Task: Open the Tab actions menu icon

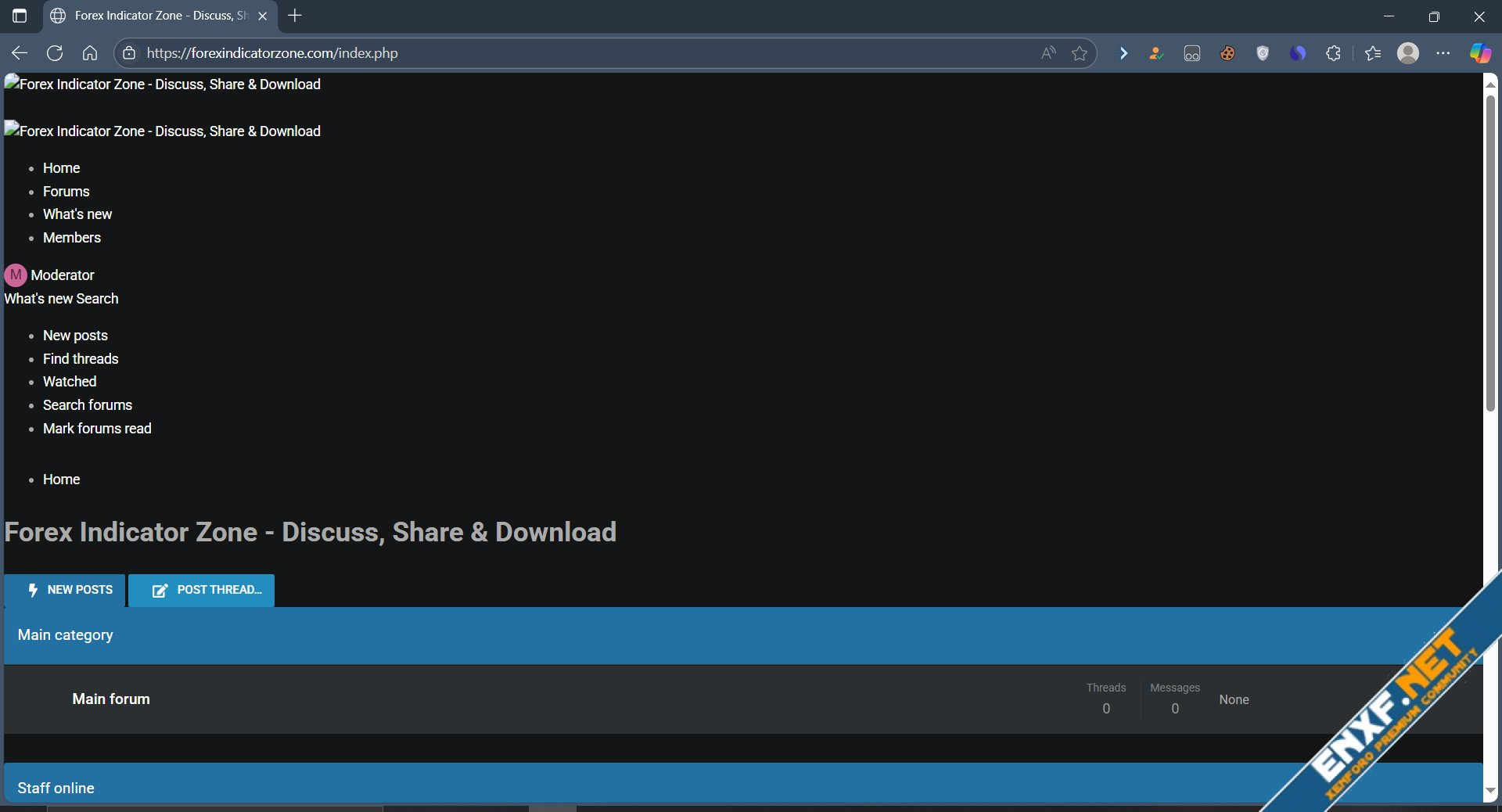Action: [20, 16]
